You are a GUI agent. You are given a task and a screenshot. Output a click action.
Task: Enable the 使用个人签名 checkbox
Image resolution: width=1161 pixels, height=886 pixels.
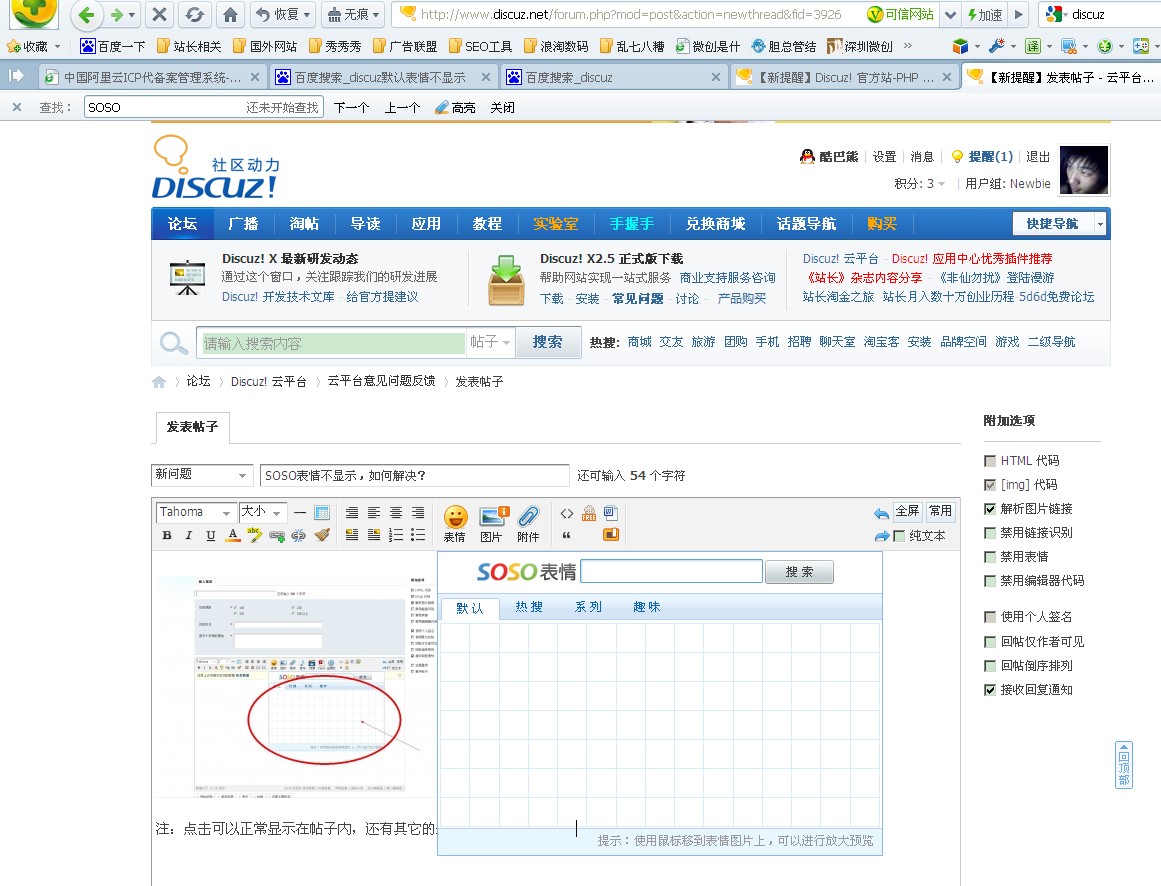point(990,617)
